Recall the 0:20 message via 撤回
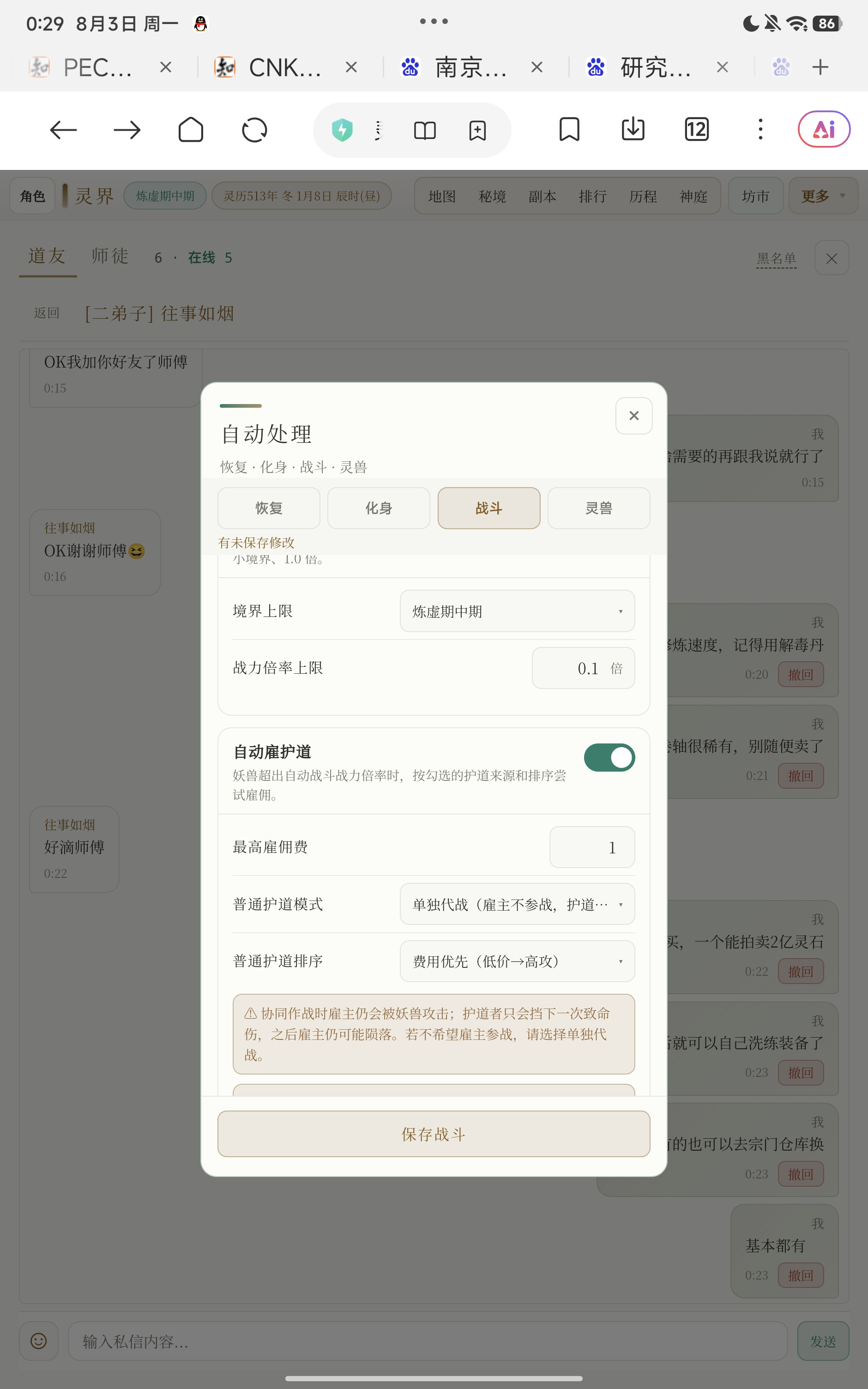This screenshot has width=868, height=1389. (801, 674)
